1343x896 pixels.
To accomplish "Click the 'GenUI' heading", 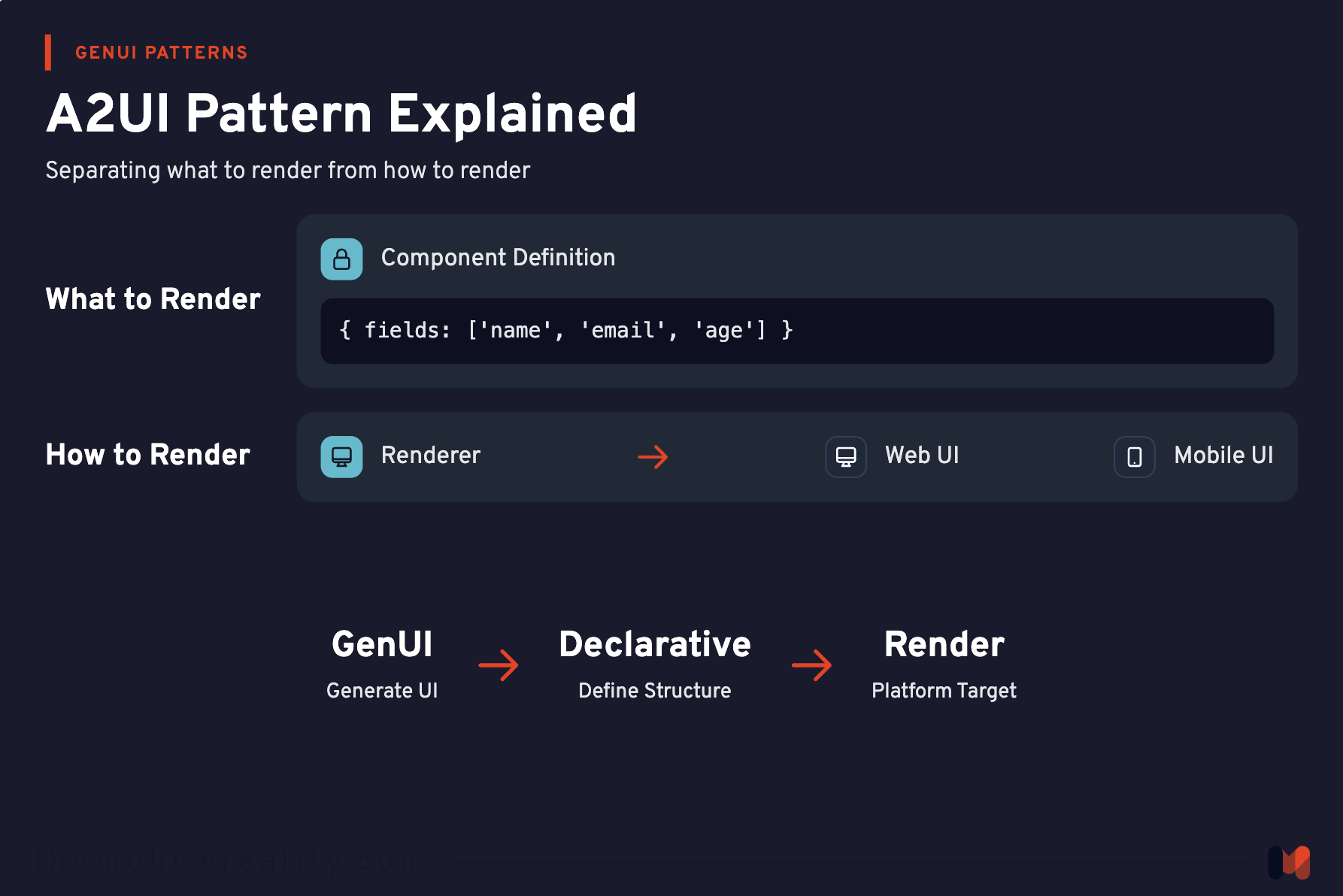I will (382, 645).
